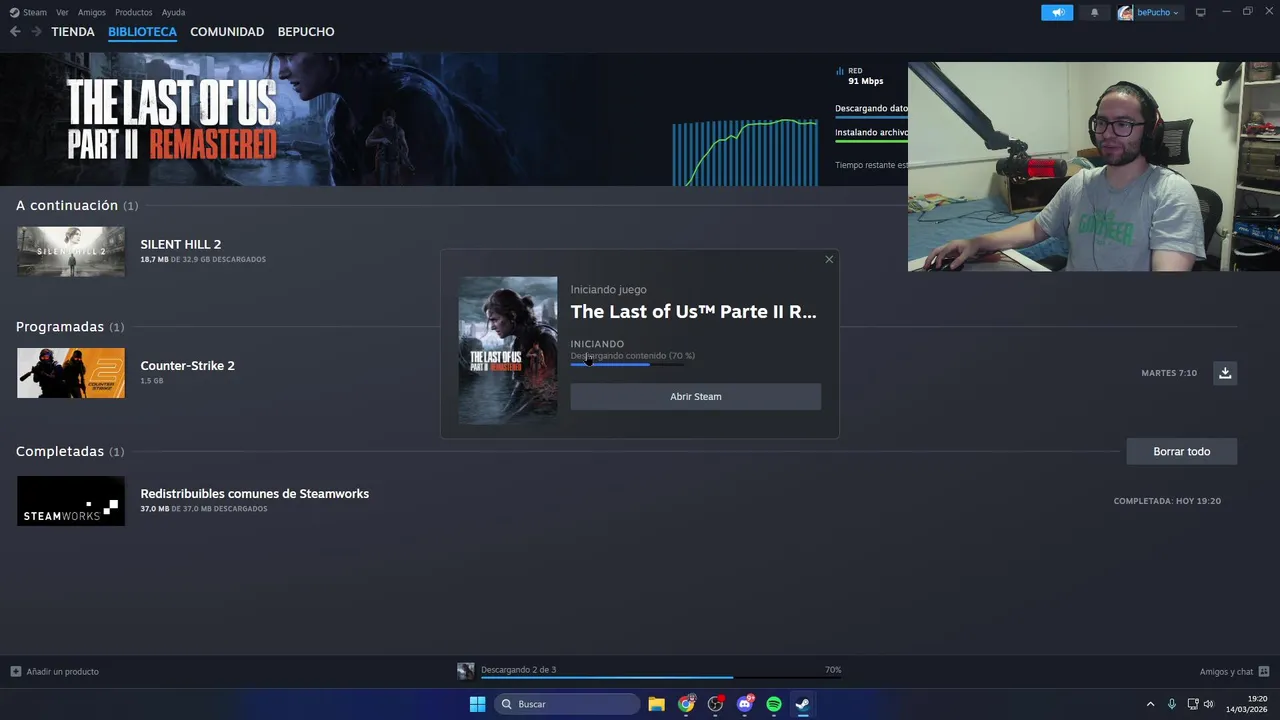Click the volume tray icon
The height and width of the screenshot is (720, 1280).
pyautogui.click(x=1209, y=704)
